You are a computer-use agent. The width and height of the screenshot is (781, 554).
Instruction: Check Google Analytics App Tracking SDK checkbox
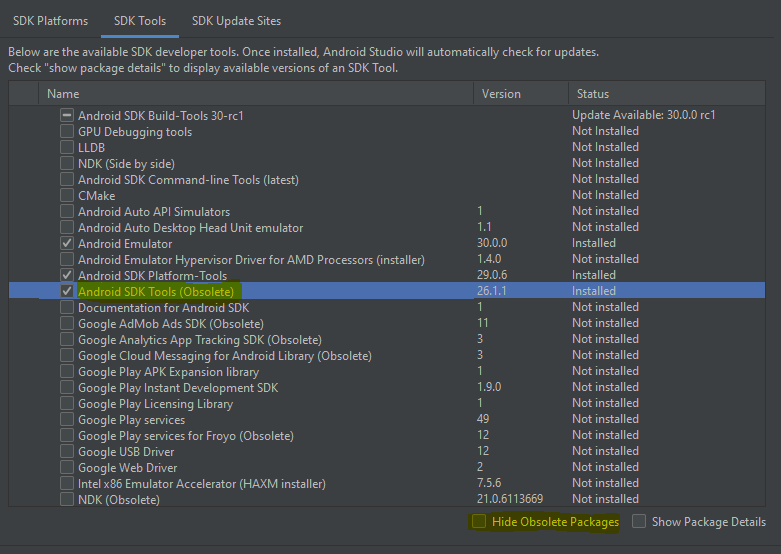coord(67,339)
